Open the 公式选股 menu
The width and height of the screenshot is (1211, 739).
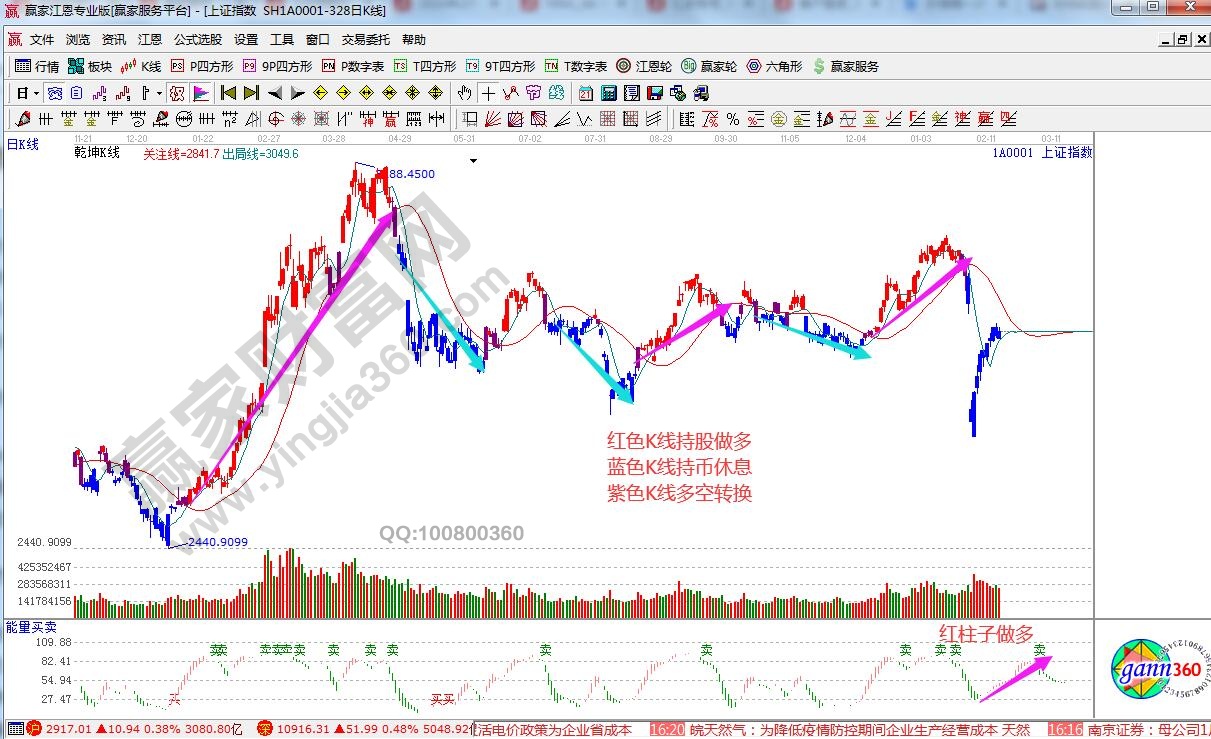(x=198, y=40)
